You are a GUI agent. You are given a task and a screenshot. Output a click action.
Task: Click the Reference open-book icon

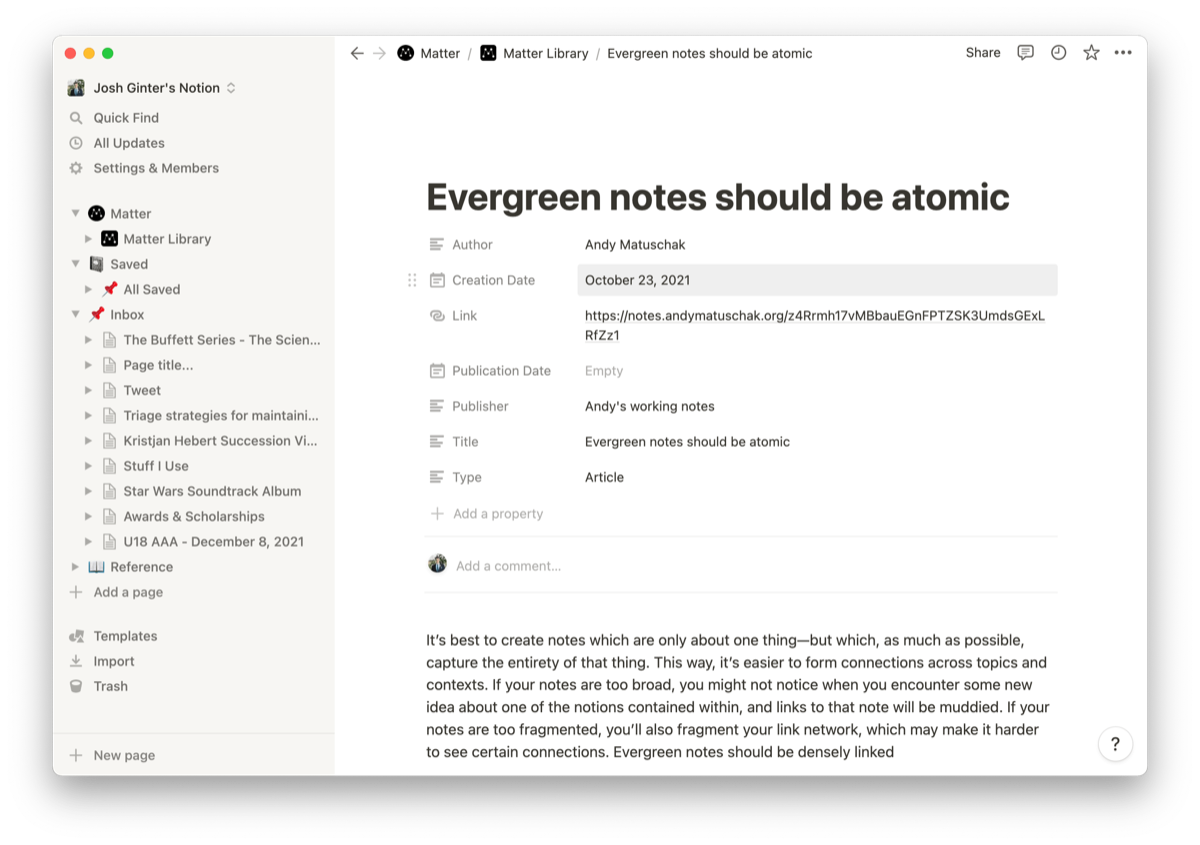[x=96, y=567]
